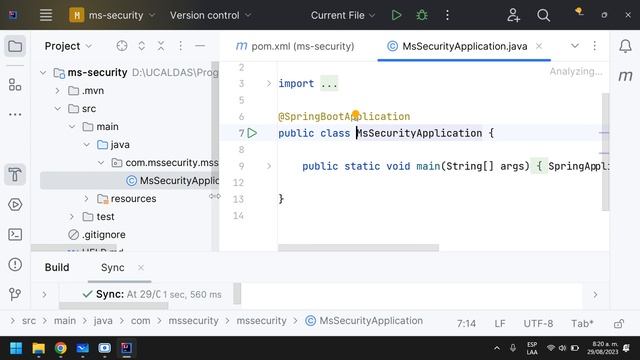This screenshot has height=360, width=640.
Task: Hide the Project panel
Action: point(200,46)
